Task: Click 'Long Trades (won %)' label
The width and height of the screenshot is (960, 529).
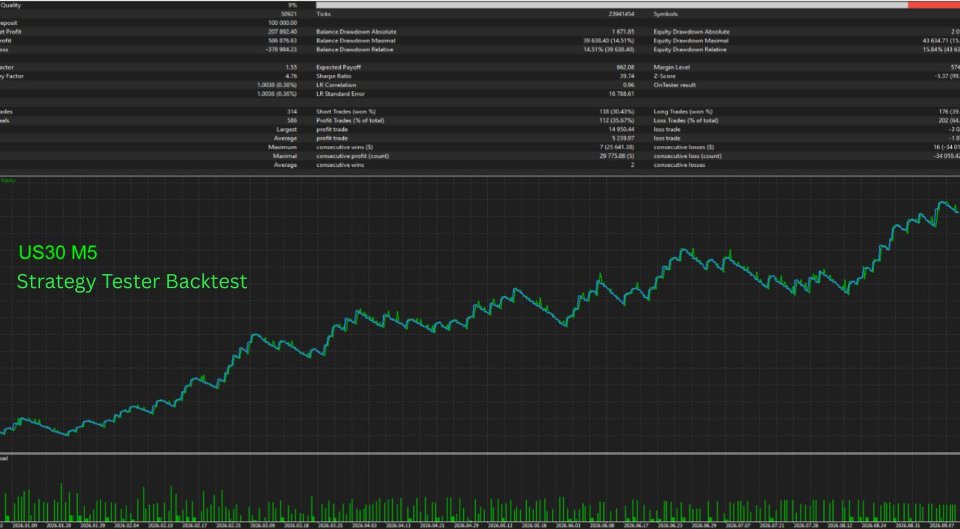Action: coord(683,111)
